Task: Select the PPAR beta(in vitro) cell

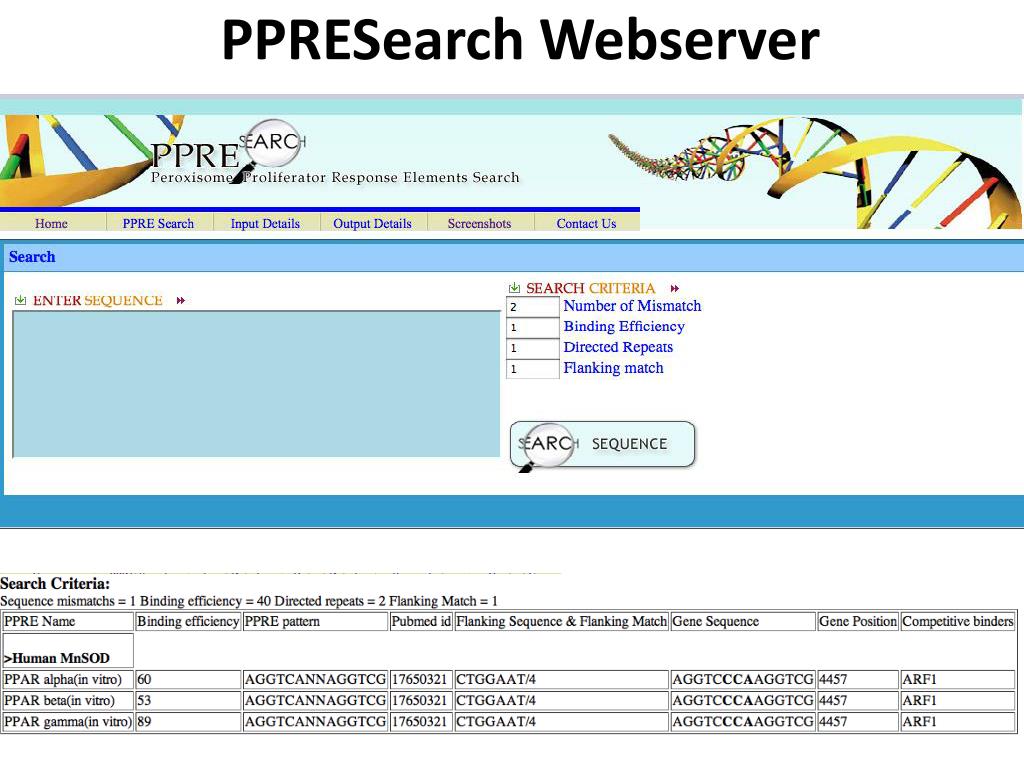Action: pyautogui.click(x=68, y=701)
